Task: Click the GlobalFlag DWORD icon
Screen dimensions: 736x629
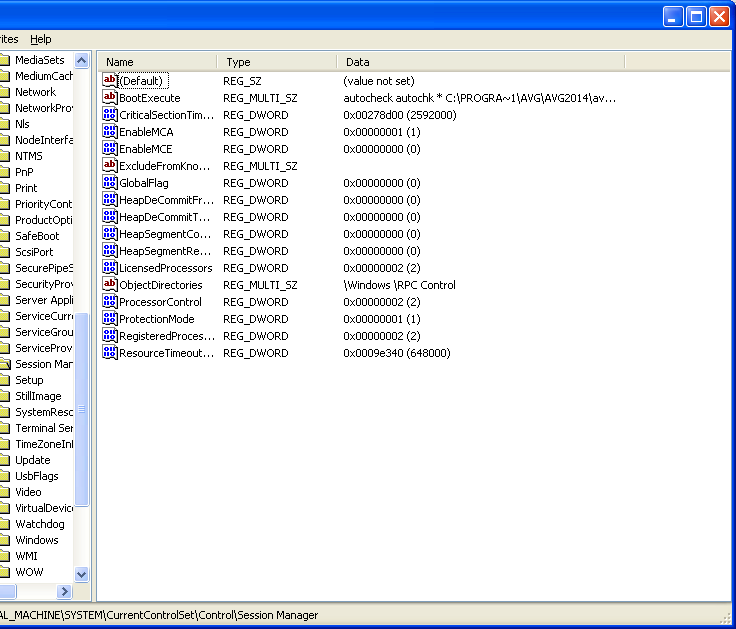Action: 110,183
